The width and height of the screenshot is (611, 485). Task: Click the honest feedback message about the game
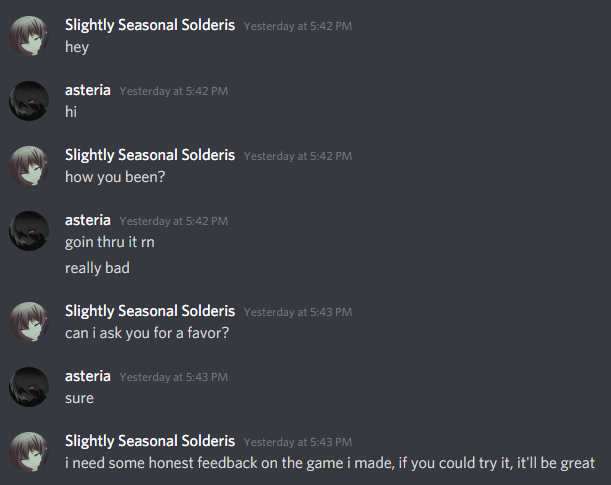[330, 462]
